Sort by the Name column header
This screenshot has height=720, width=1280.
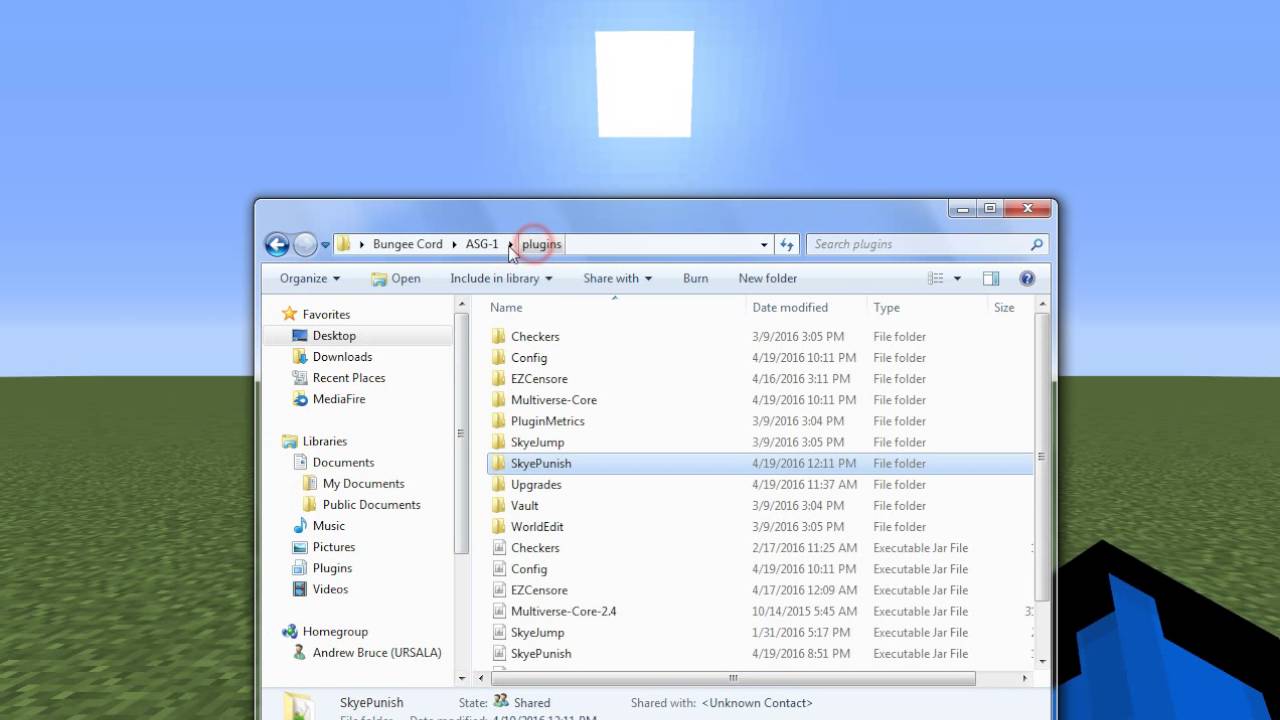coord(614,307)
